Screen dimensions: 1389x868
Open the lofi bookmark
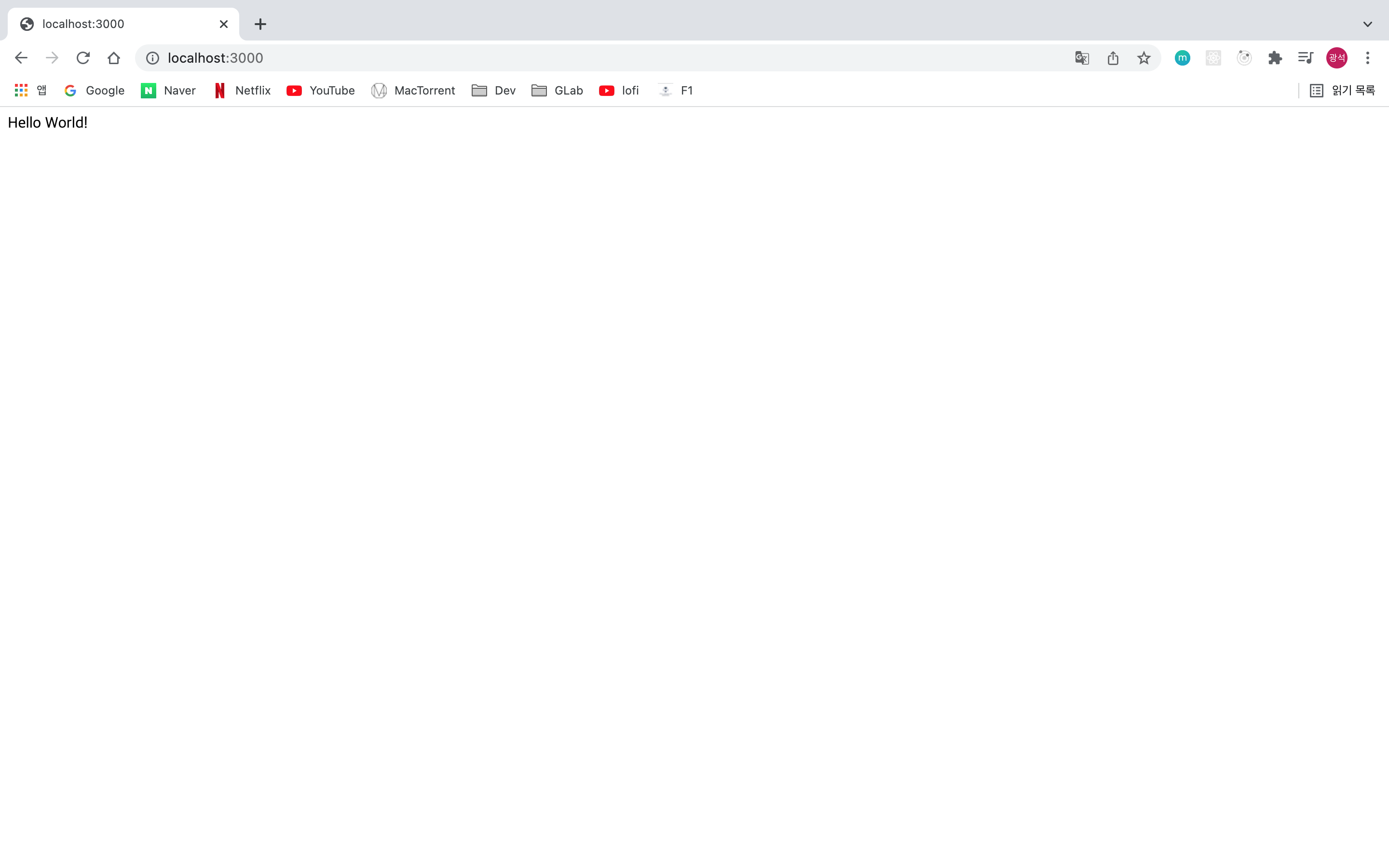619,90
